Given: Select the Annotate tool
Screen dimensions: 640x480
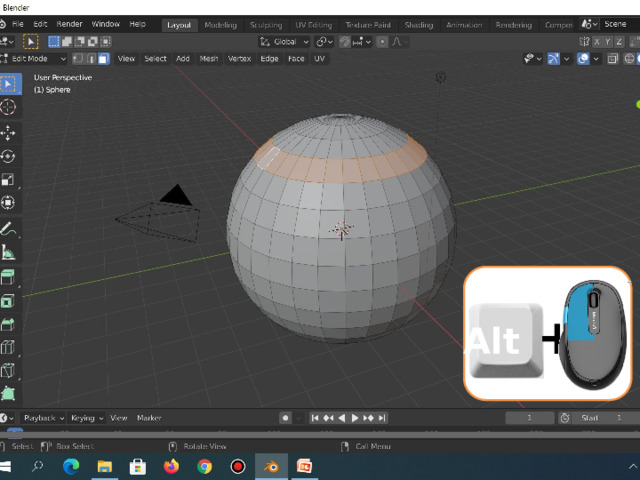Looking at the screenshot, I should [x=8, y=229].
